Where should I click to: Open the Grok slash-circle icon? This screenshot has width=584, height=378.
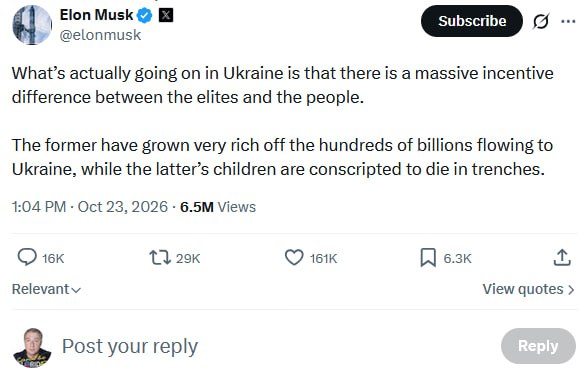coord(540,21)
